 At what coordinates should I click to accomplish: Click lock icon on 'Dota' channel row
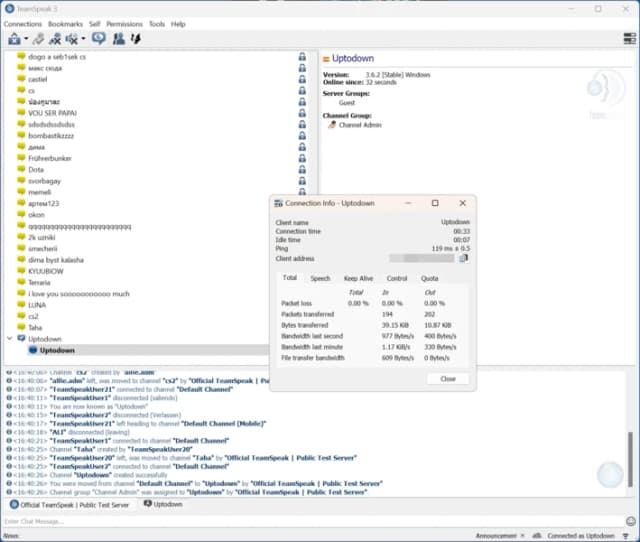[x=302, y=169]
